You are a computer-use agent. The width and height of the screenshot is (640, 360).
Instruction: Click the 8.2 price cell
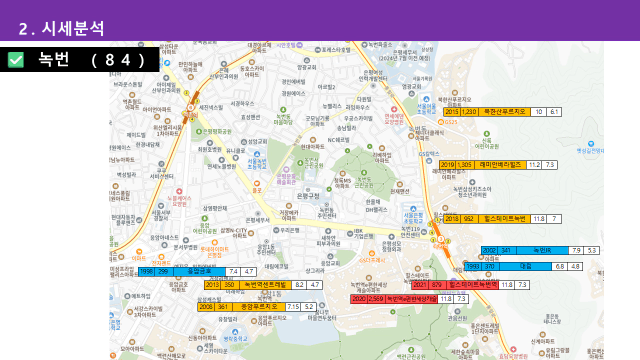pos(300,285)
